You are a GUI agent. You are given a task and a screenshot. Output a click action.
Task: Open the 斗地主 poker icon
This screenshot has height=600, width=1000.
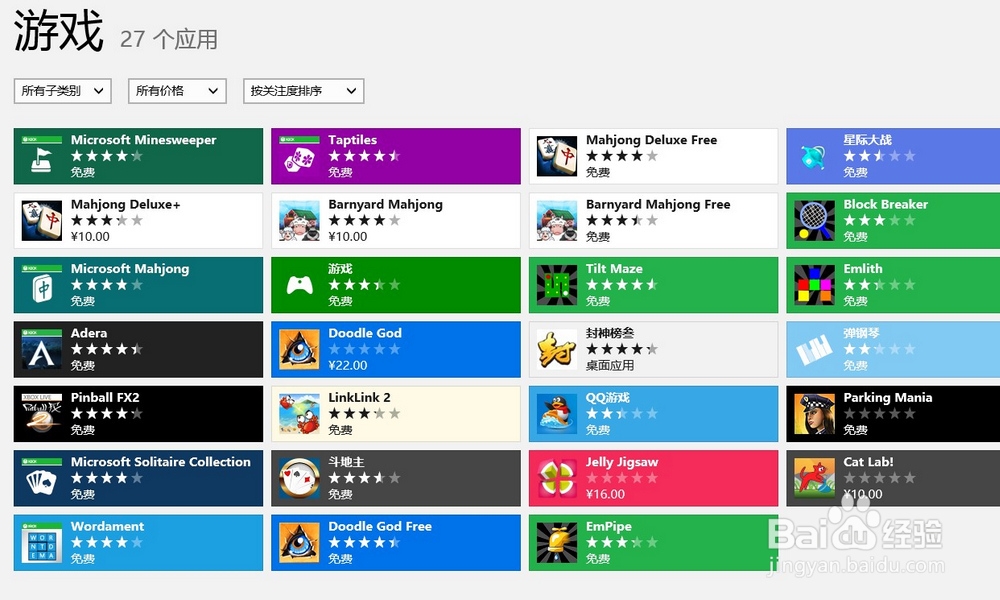pos(299,478)
